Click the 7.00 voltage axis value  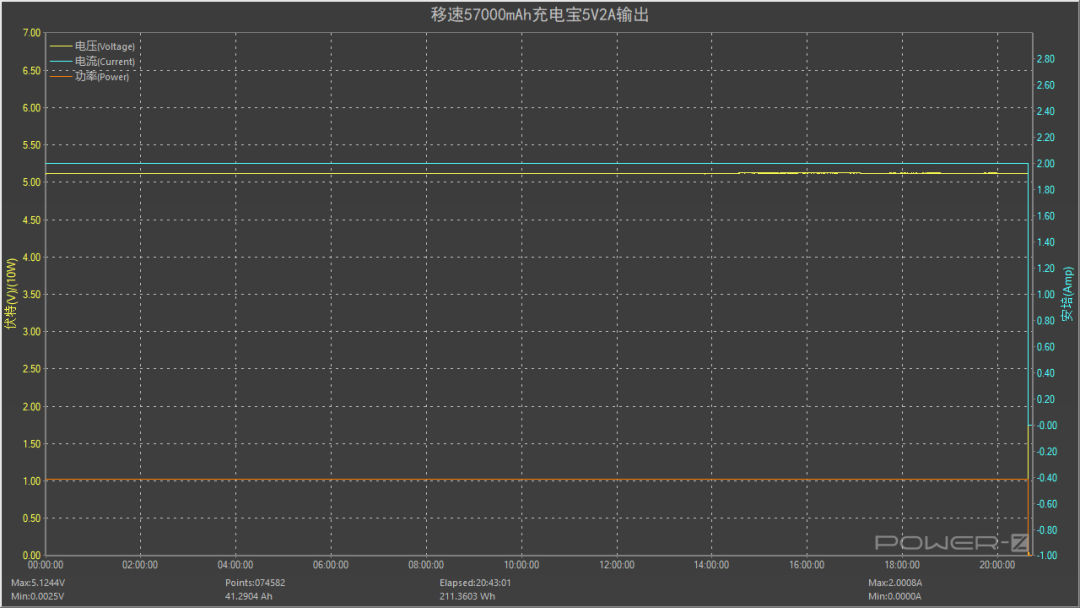pos(32,32)
